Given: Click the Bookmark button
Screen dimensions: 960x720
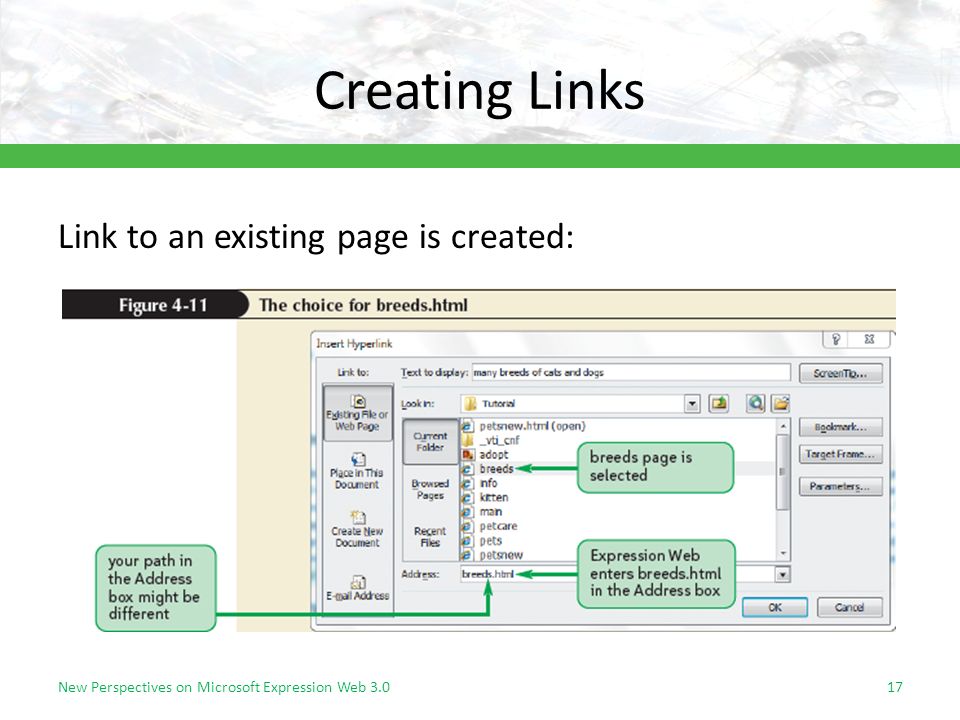Looking at the screenshot, I should [x=841, y=427].
